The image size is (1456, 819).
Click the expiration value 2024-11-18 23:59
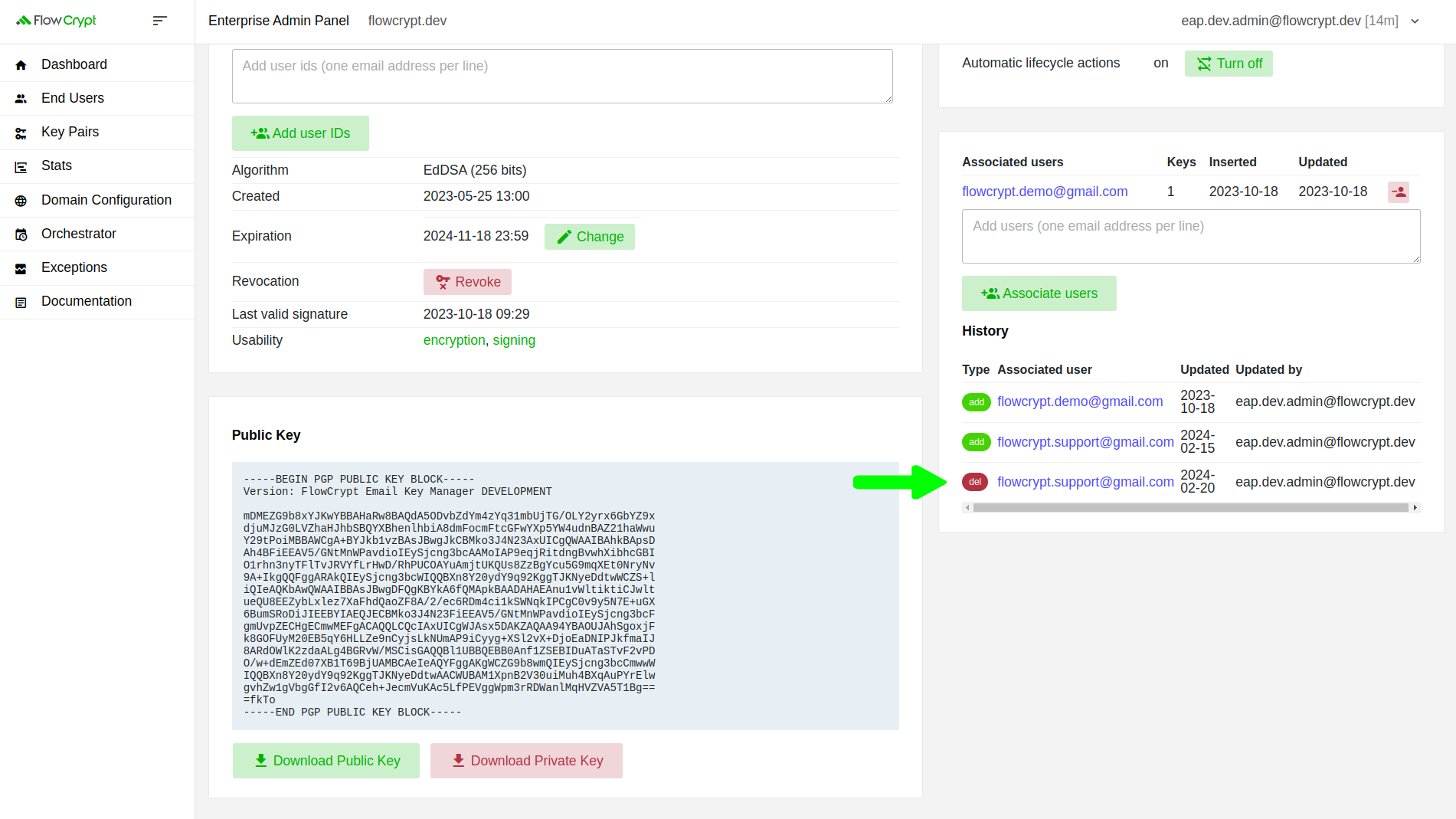click(476, 236)
